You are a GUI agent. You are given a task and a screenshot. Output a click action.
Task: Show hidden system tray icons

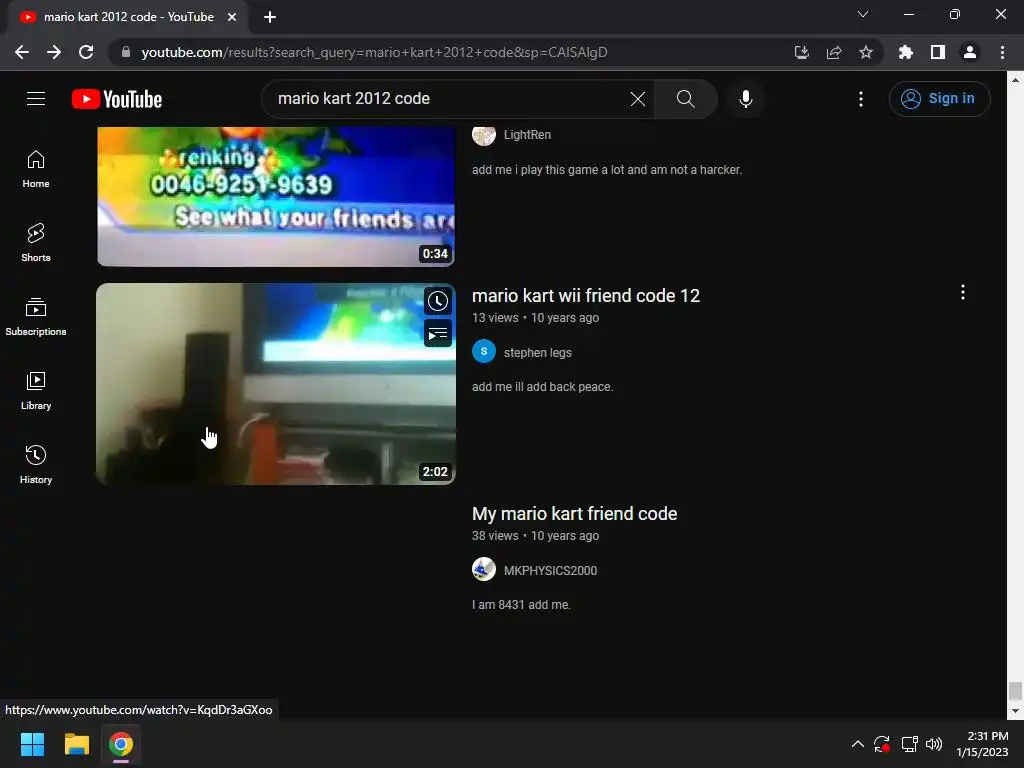coord(857,744)
